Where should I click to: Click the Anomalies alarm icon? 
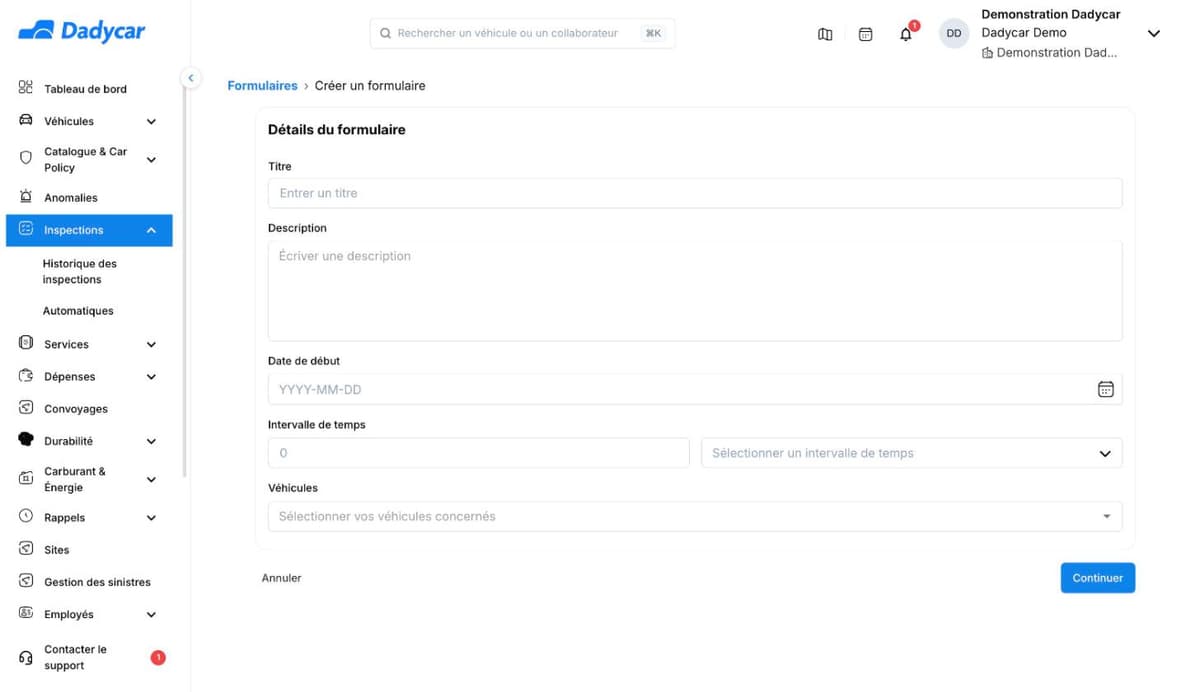coord(26,197)
